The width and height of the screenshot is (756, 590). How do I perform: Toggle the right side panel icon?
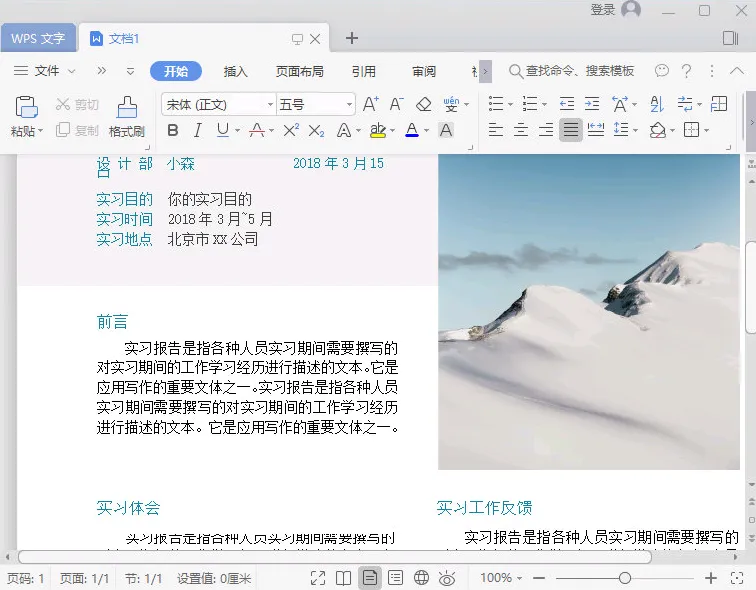(730, 38)
